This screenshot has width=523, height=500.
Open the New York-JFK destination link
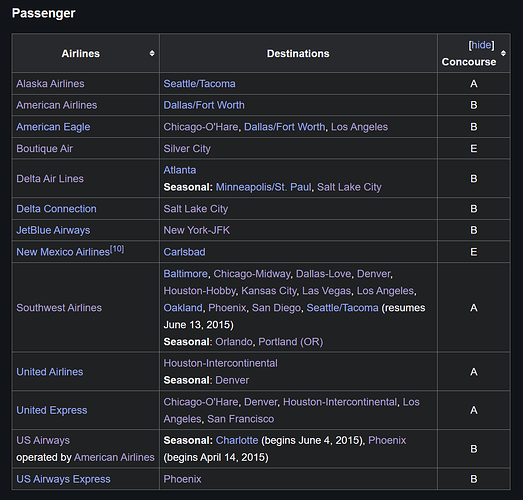197,230
